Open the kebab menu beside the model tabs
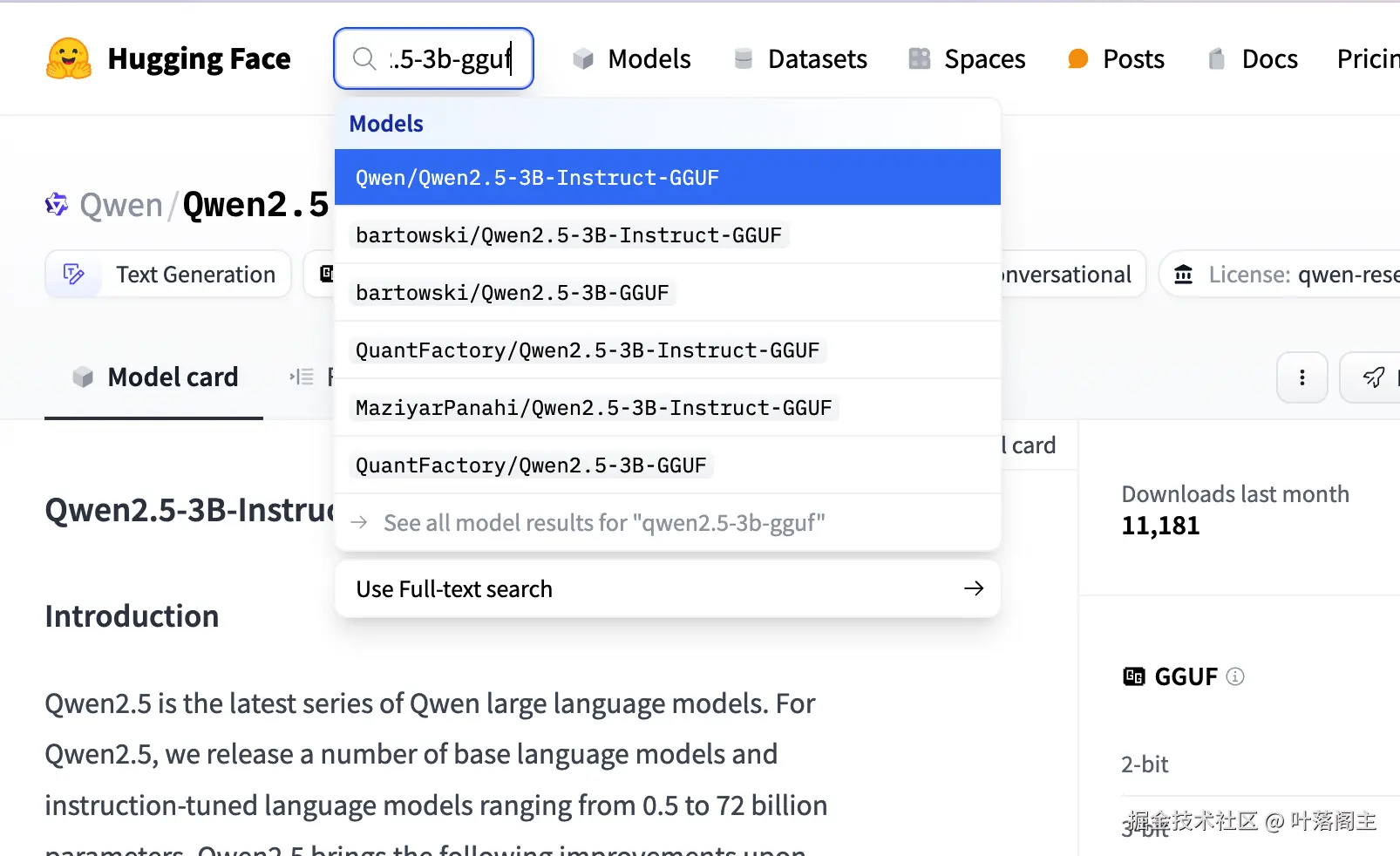Viewport: 1400px width, 856px height. tap(1301, 377)
